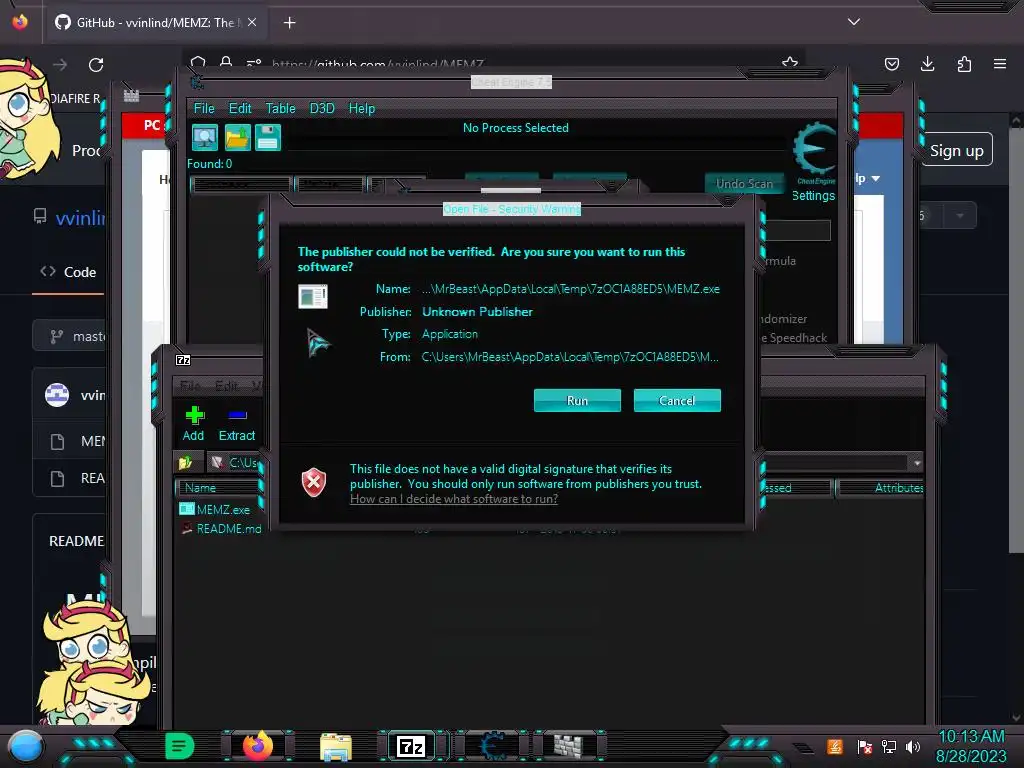
Task: Click Run in the security warning dialog
Action: click(x=577, y=400)
